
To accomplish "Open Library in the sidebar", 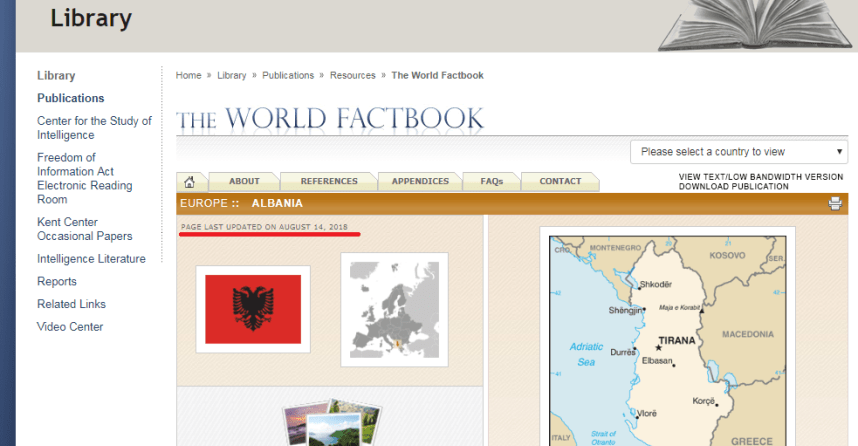I will pyautogui.click(x=56, y=76).
